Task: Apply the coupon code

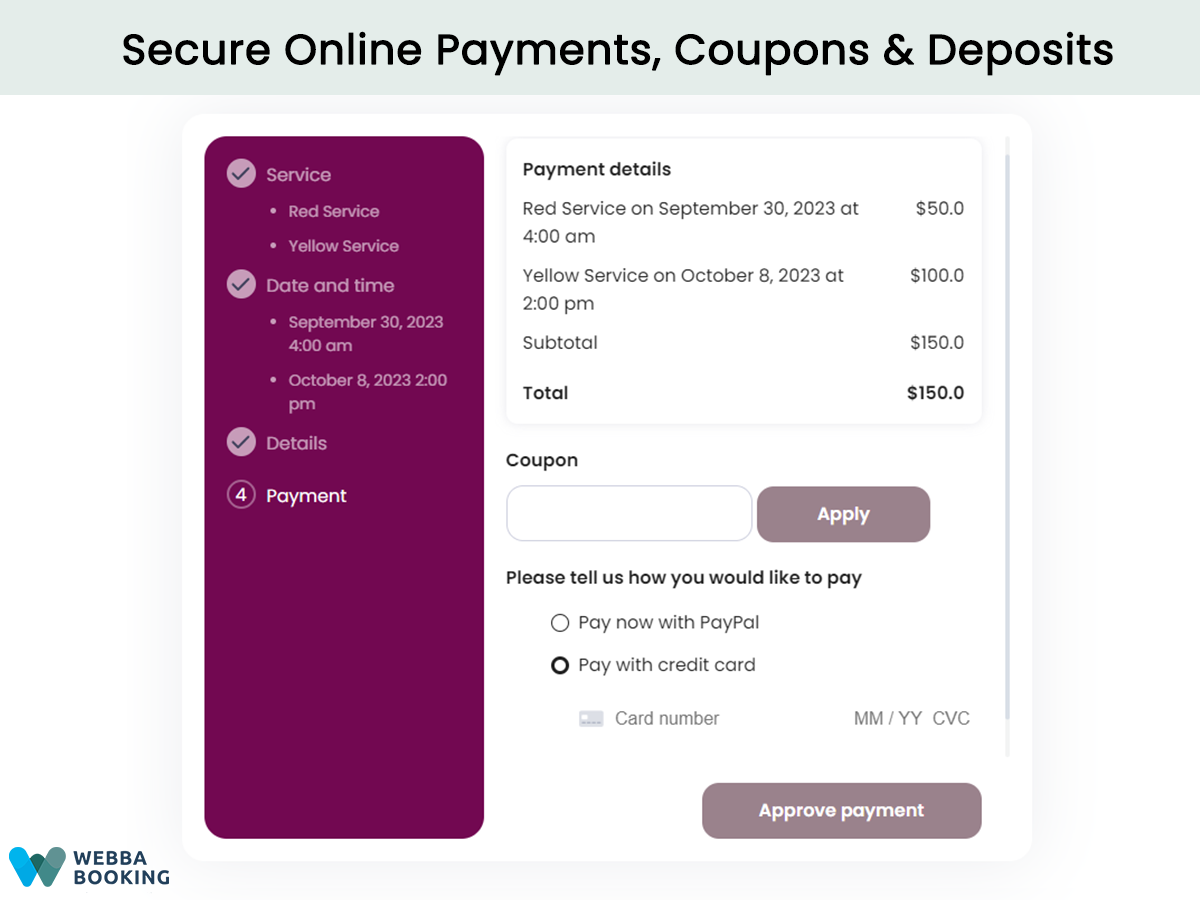Action: point(843,514)
